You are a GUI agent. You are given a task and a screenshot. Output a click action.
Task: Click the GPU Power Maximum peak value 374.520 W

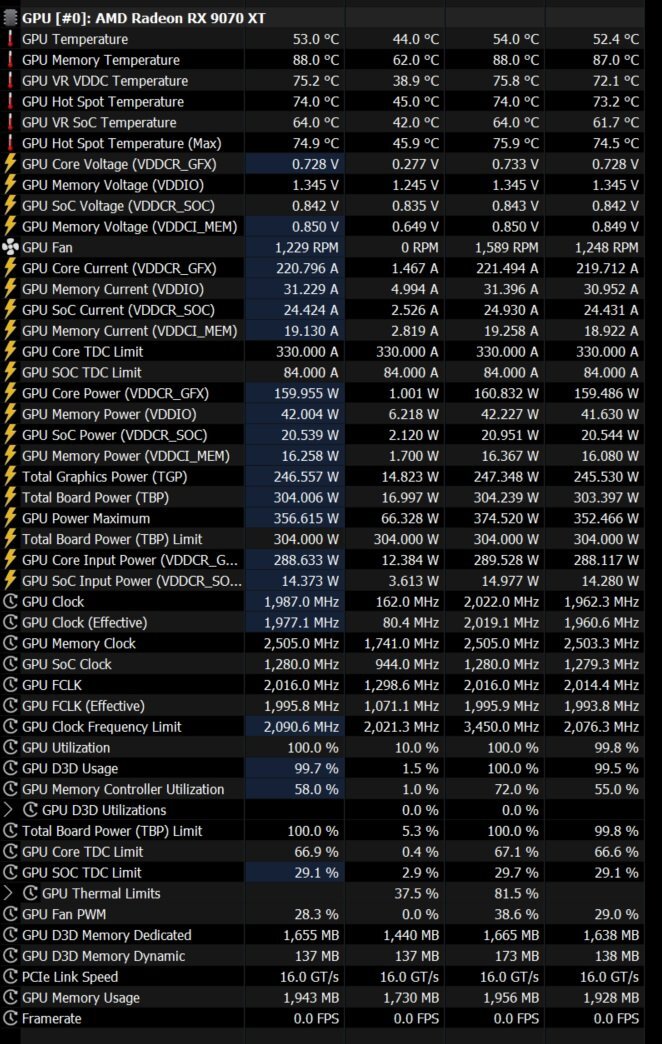point(506,519)
